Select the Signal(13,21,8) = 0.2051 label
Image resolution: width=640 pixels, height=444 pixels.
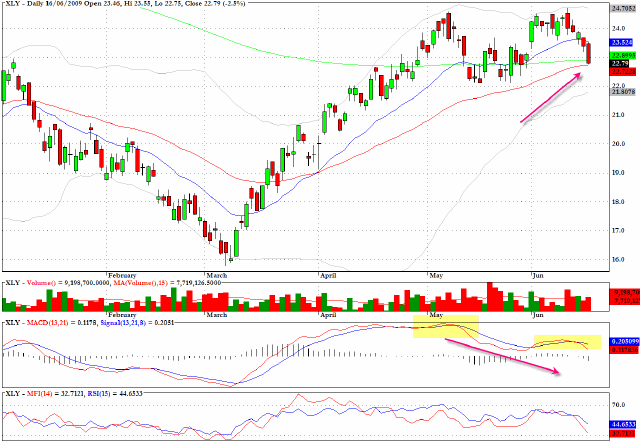point(137,322)
